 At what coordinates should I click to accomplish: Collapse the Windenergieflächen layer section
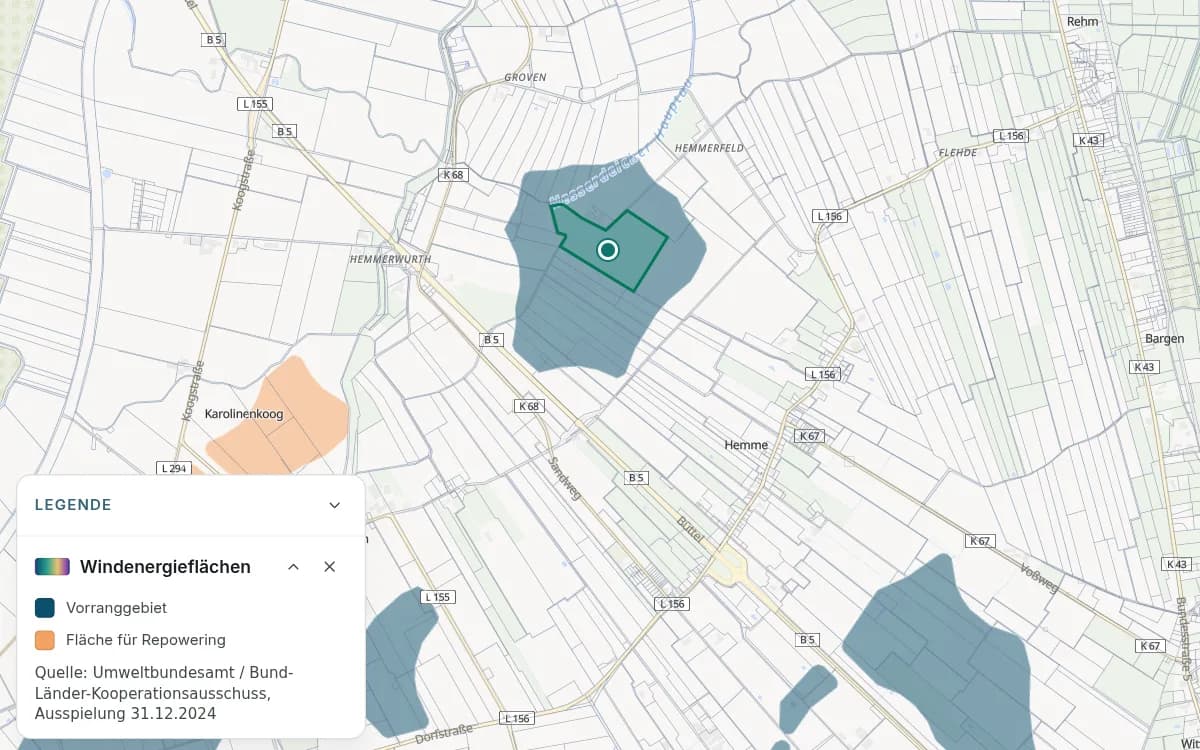pos(293,567)
